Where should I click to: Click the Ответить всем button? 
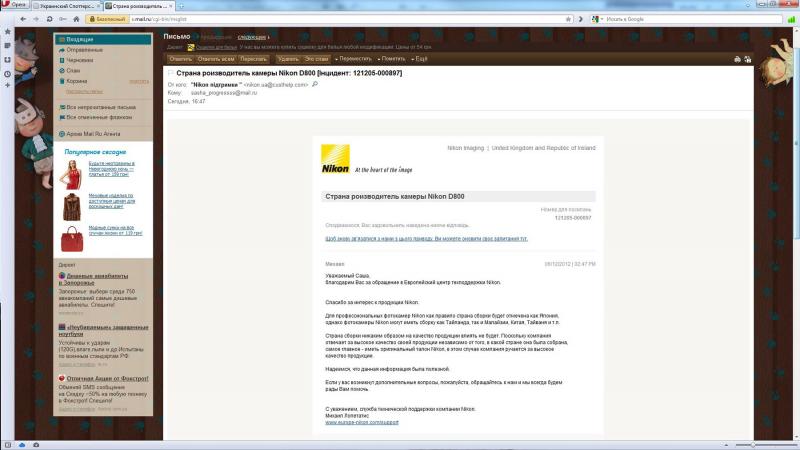coord(216,59)
